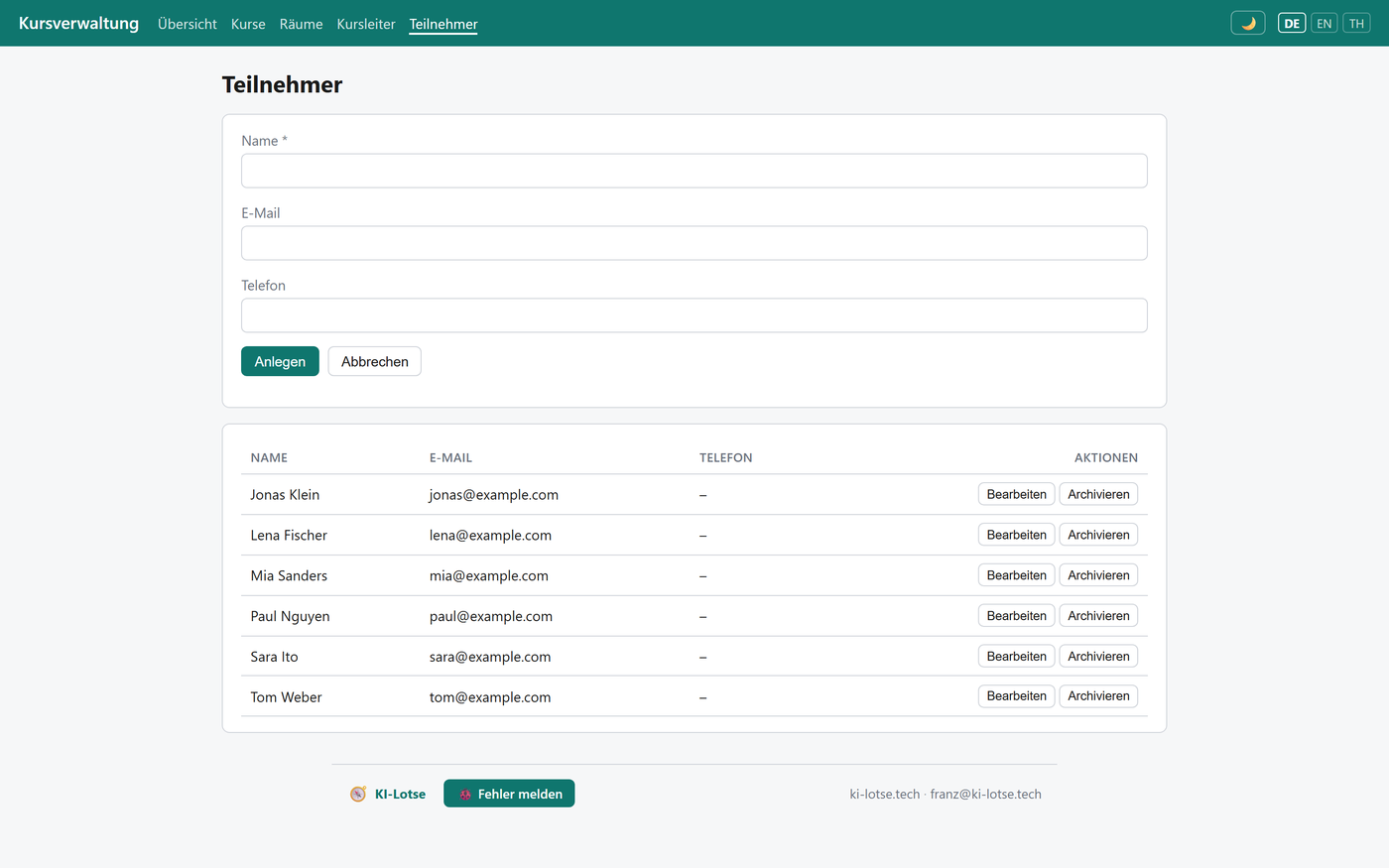Select the name Sara Ito

point(274,658)
